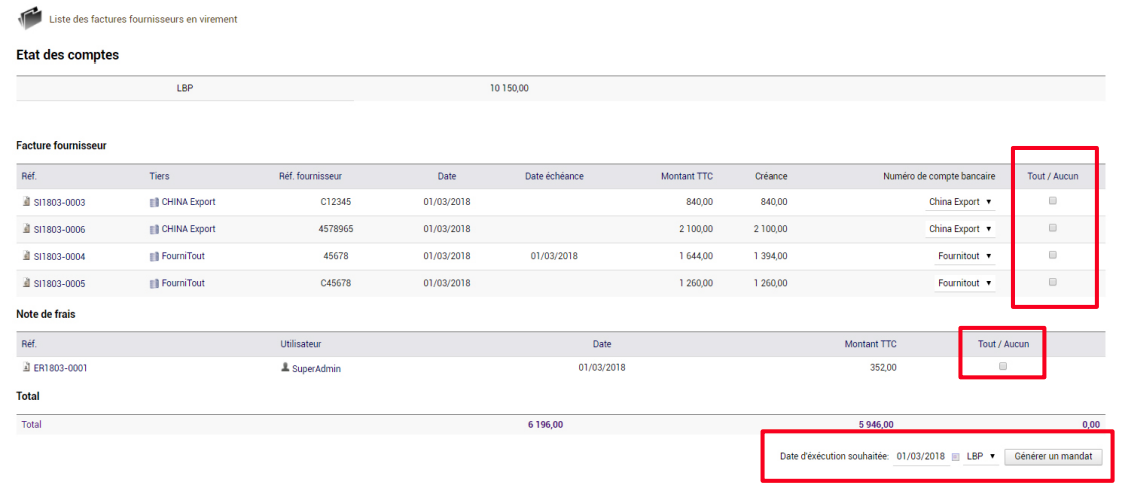Screen dimensions: 1125x490
Task: Open the LBP bank dropdown near Générer un mandat
Action: click(x=981, y=456)
